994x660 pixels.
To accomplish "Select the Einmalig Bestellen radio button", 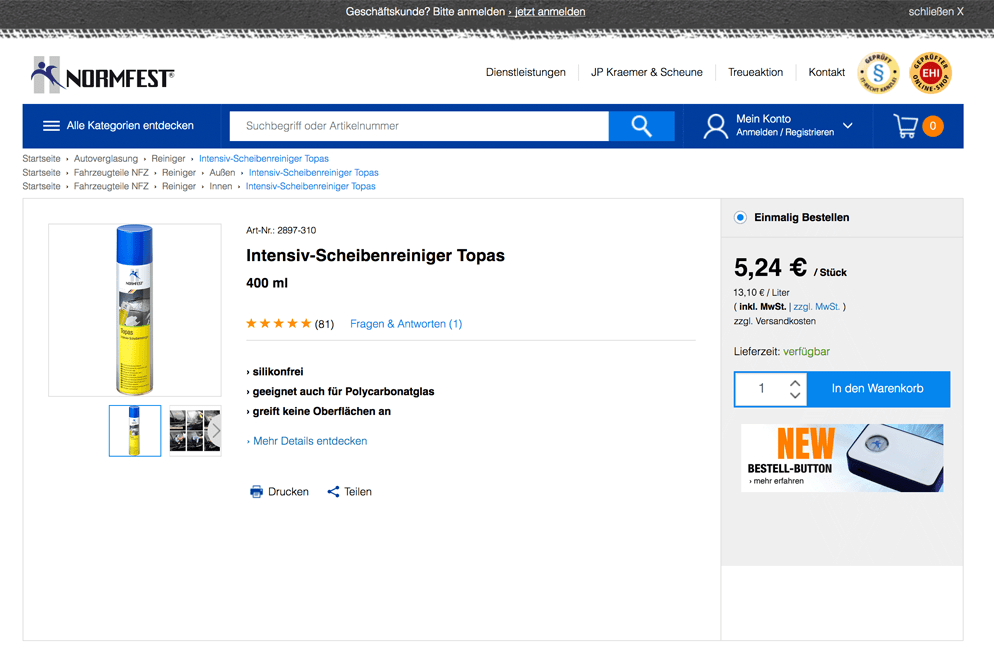I will [x=740, y=217].
